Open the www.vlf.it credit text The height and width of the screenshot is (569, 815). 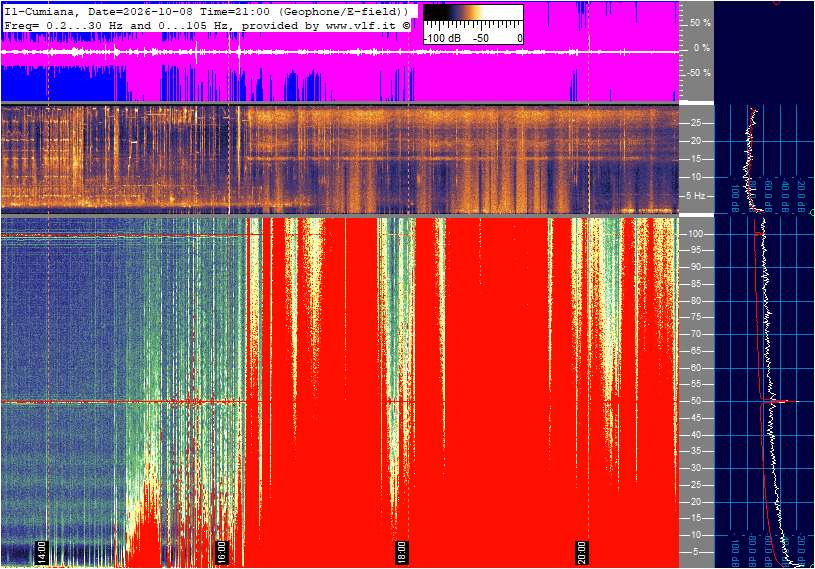coord(361,25)
